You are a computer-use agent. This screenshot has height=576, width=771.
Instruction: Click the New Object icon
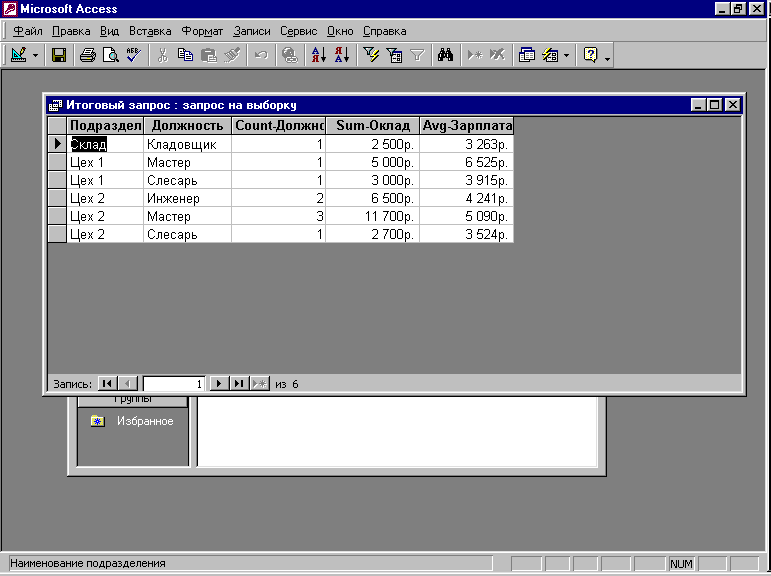(550, 55)
